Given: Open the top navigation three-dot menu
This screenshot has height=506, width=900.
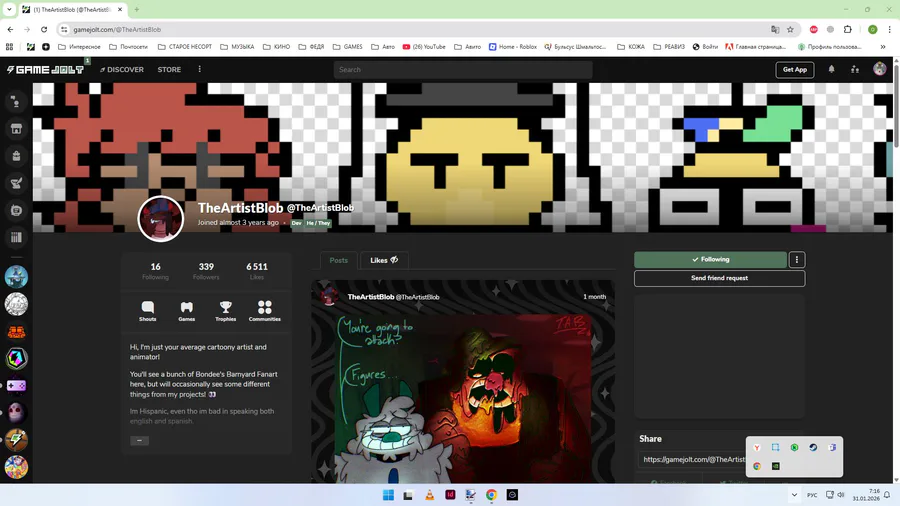Looking at the screenshot, I should (200, 69).
